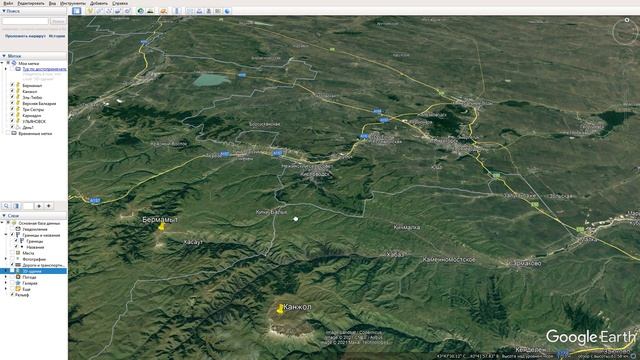This screenshot has width=640, height=360.
Task: Click the История link in search panel
Action: [x=57, y=36]
